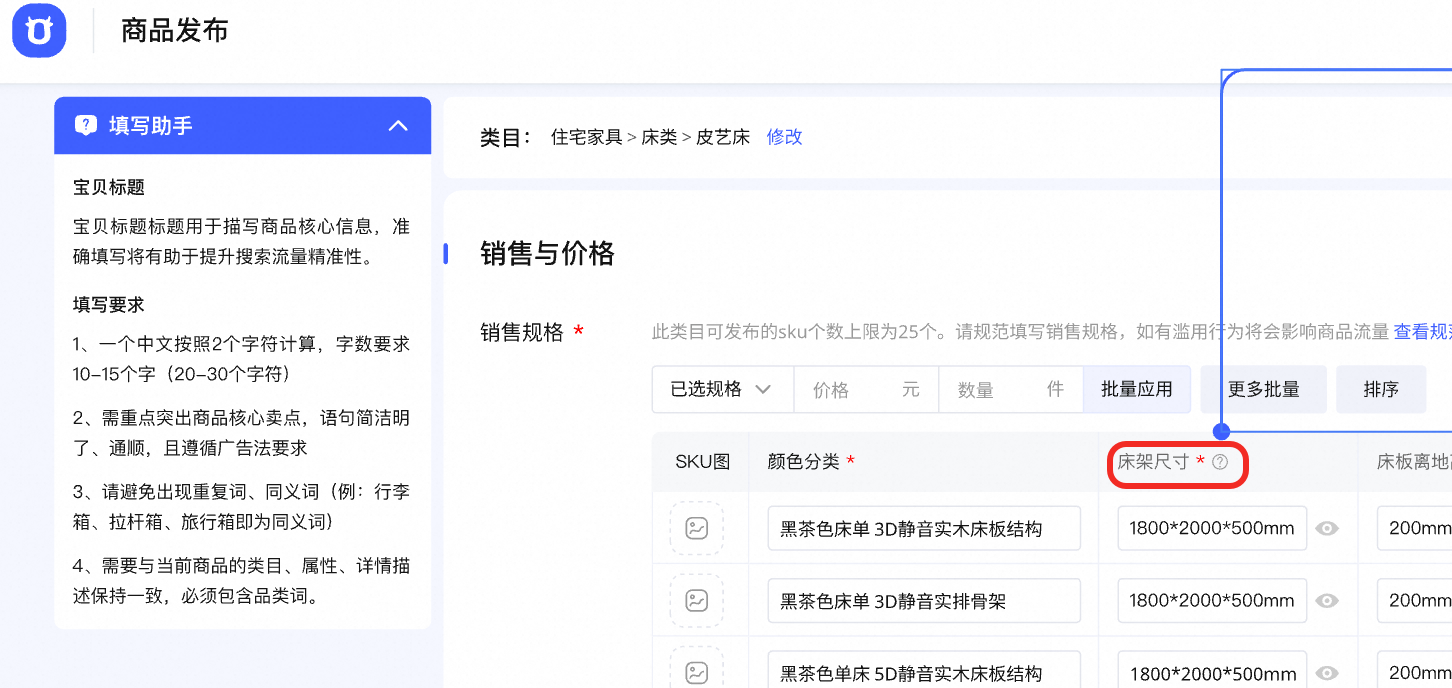
Task: Click the 批量应用 button
Action: click(1137, 389)
